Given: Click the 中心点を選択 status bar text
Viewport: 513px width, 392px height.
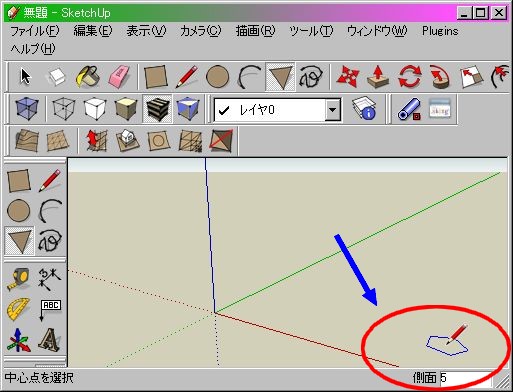Looking at the screenshot, I should (x=39, y=378).
